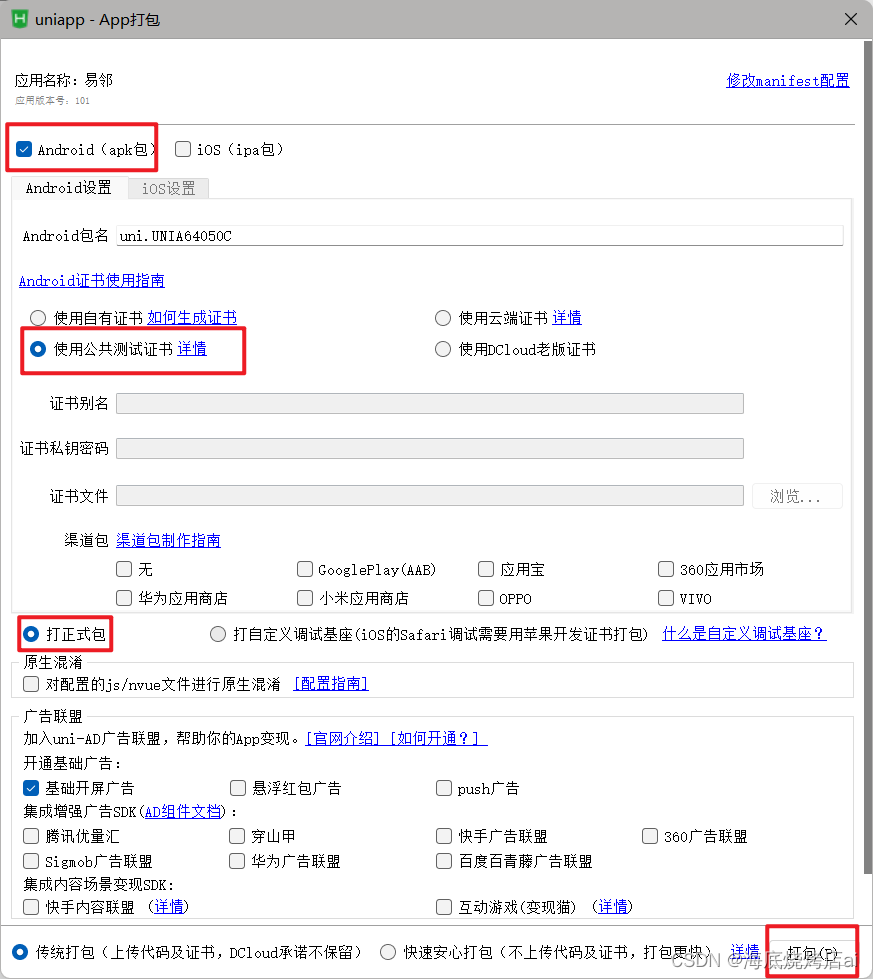873x979 pixels.
Task: Toggle 原生混淆 for js/nvue files
Action: pos(29,683)
